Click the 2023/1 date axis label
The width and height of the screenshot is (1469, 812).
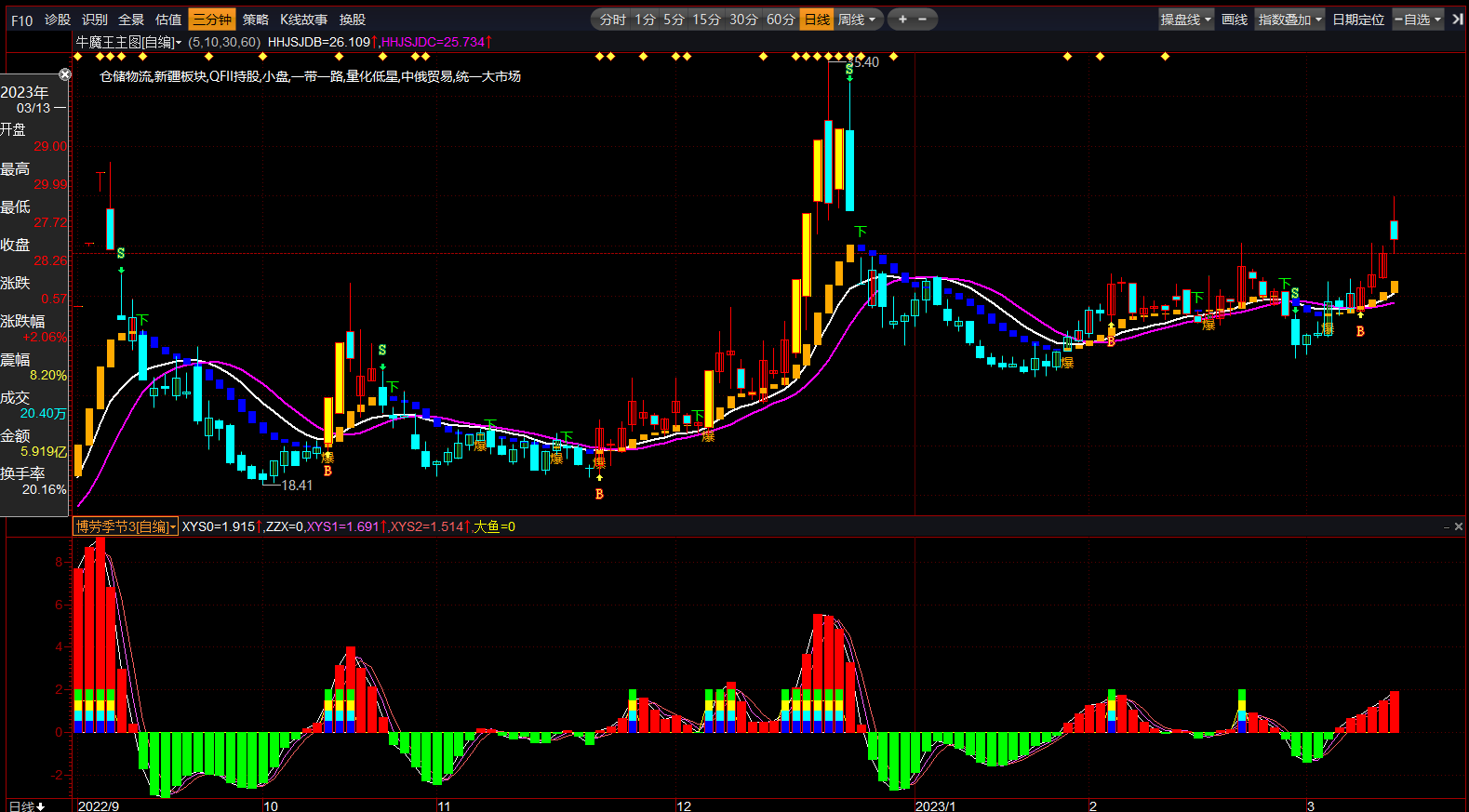point(936,805)
